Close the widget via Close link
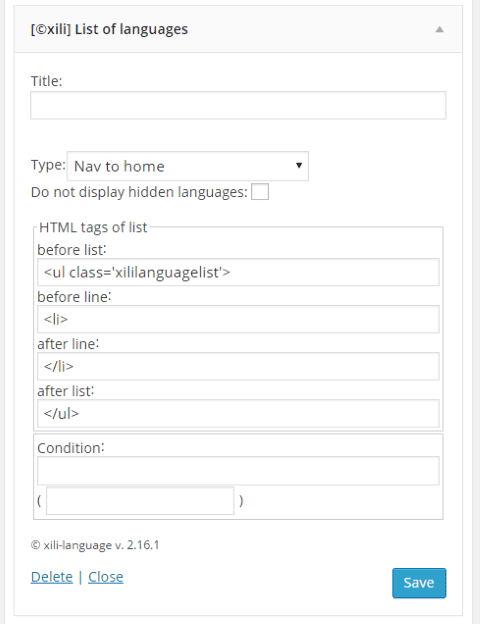The width and height of the screenshot is (480, 624). 105,577
